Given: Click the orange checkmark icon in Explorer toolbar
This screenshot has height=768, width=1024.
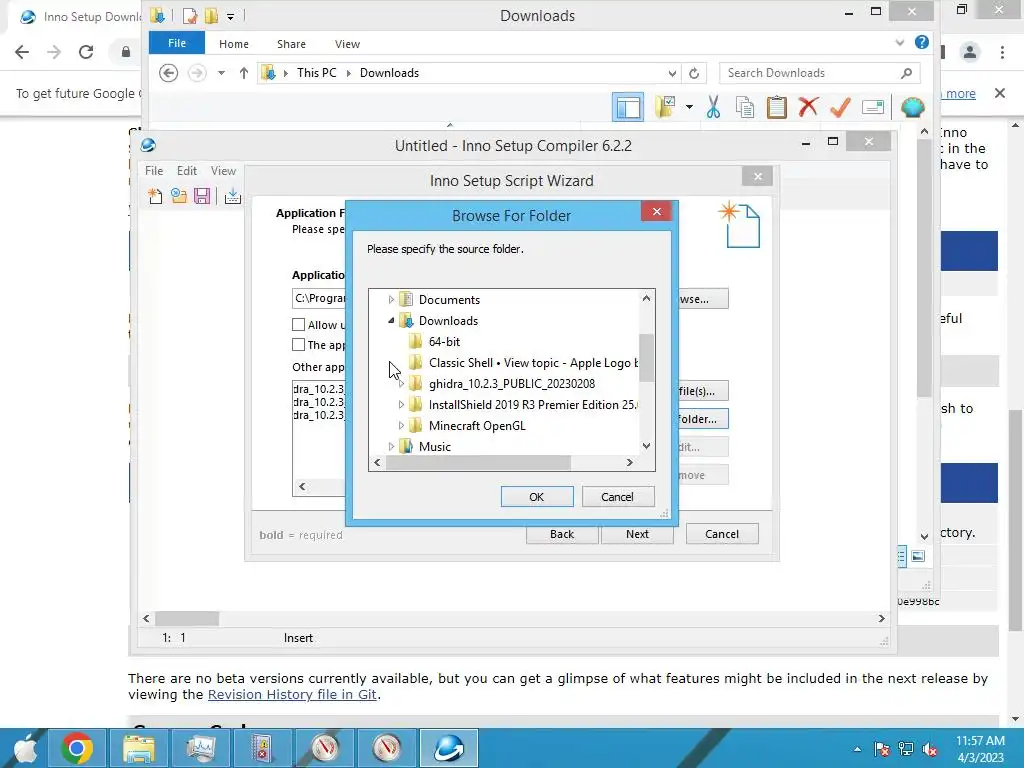Looking at the screenshot, I should point(840,107).
